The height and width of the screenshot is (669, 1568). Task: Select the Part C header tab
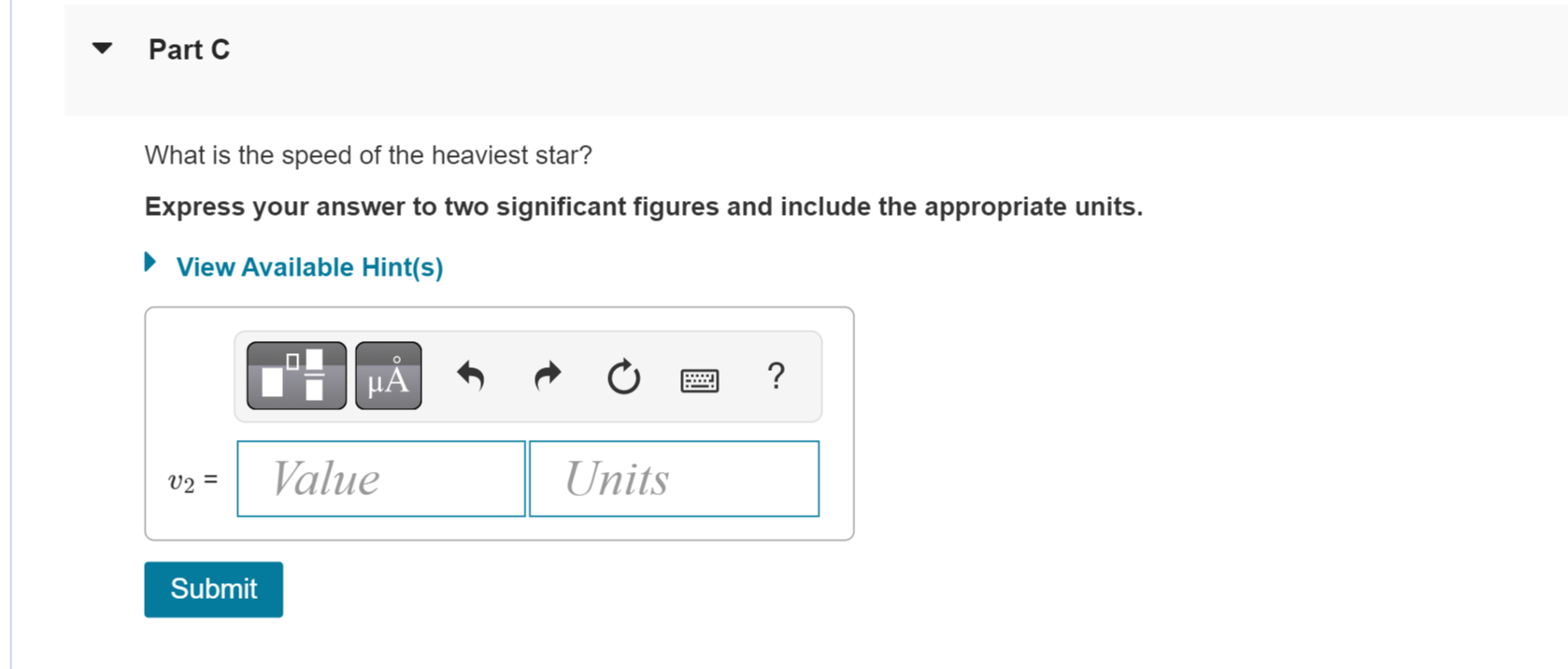coord(189,49)
